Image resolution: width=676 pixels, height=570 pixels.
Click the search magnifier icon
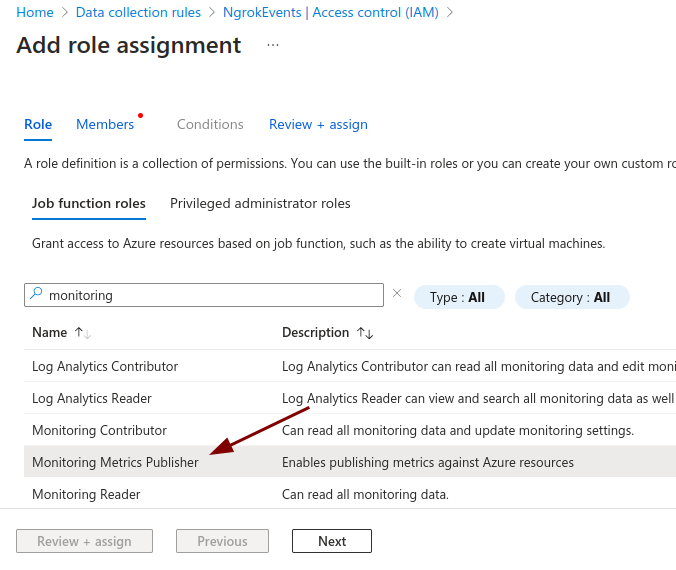[36, 295]
